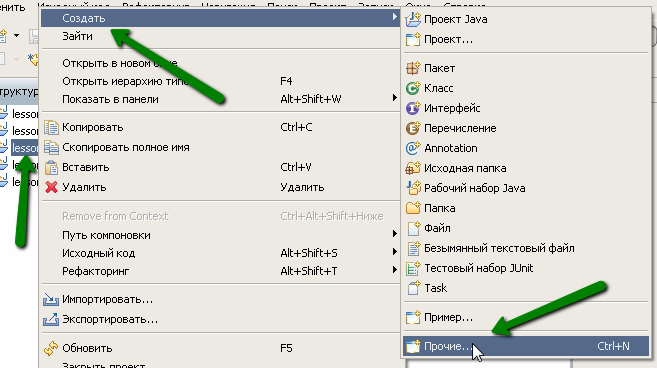Screen dimensions: 657x368
Task: Click the purple Интерфейс icon
Action: pos(413,108)
